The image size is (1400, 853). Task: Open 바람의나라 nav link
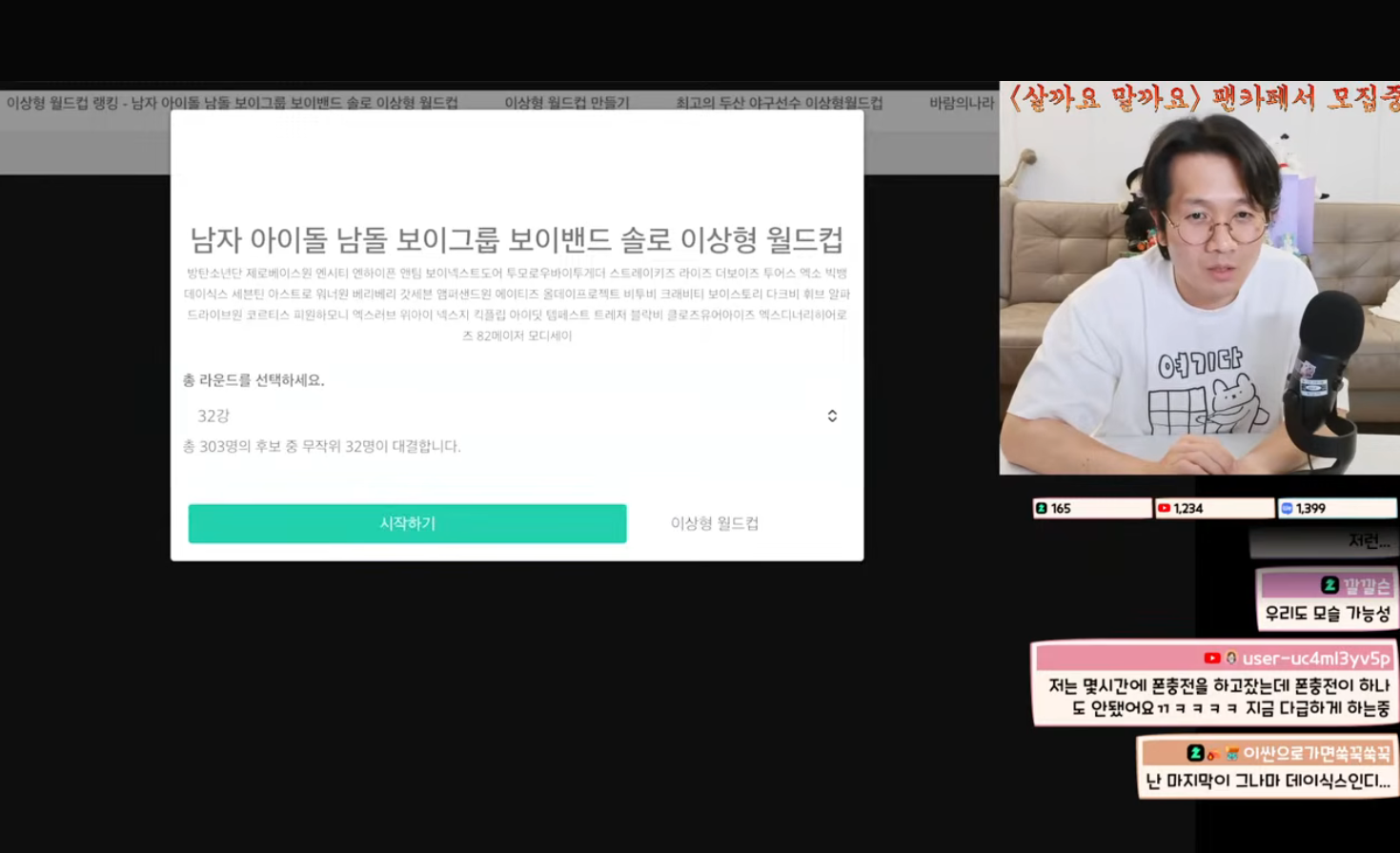point(962,102)
